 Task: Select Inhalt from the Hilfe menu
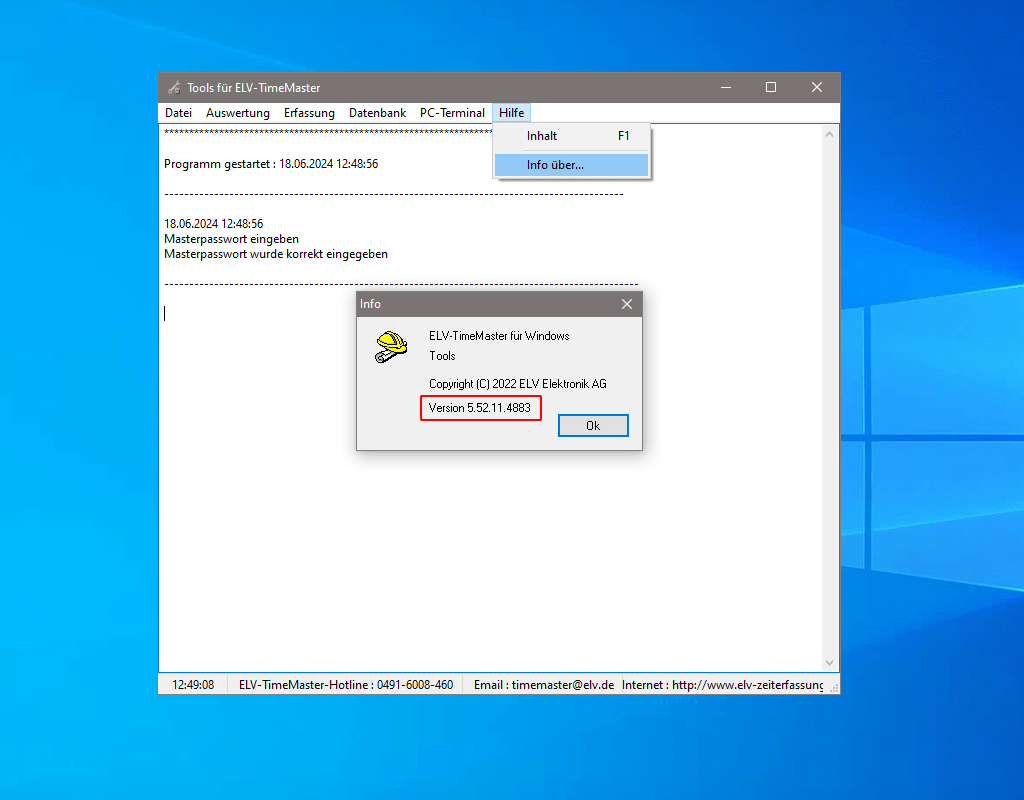coord(542,136)
